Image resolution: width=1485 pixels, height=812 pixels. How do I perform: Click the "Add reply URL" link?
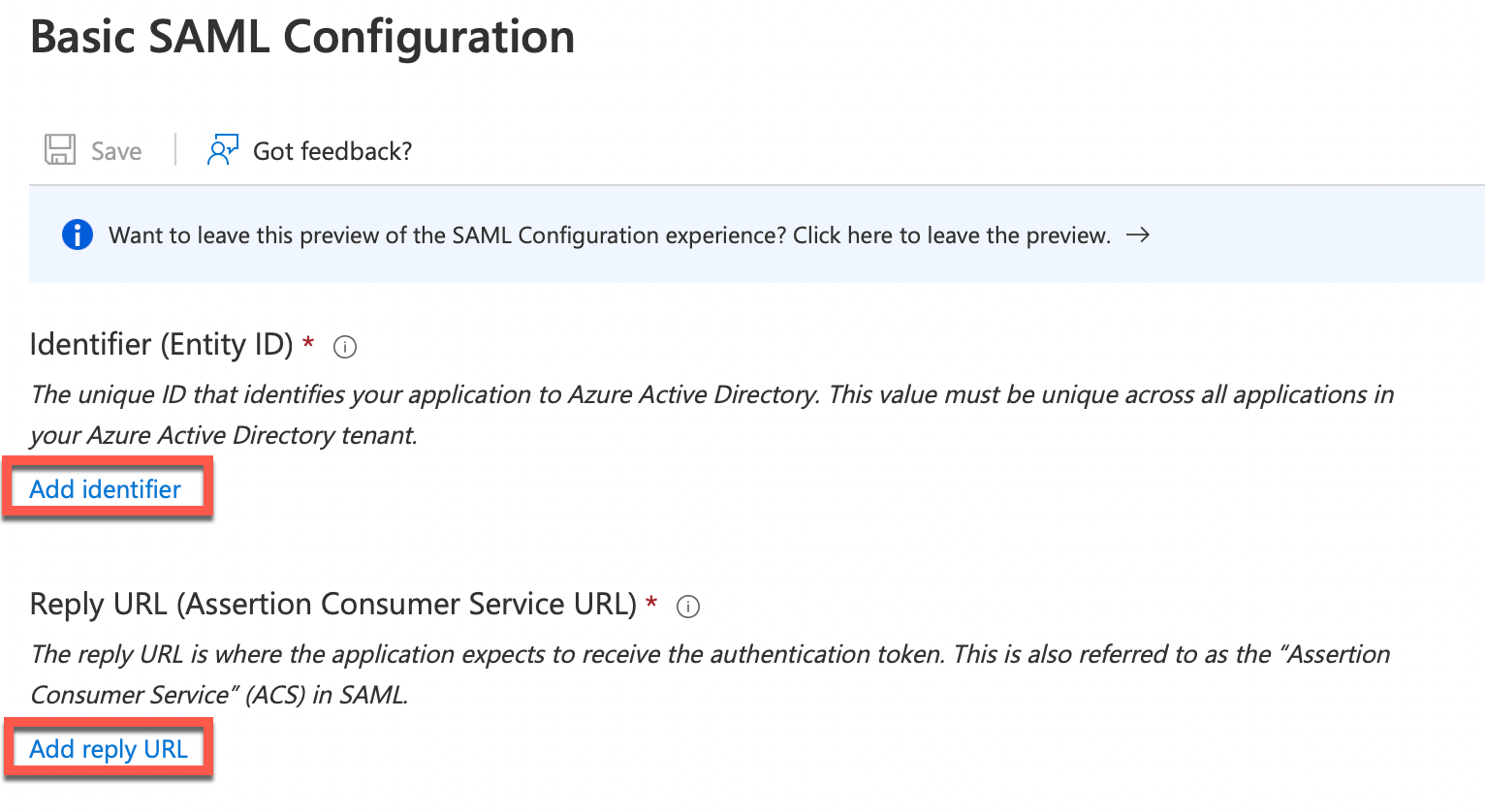click(x=109, y=749)
